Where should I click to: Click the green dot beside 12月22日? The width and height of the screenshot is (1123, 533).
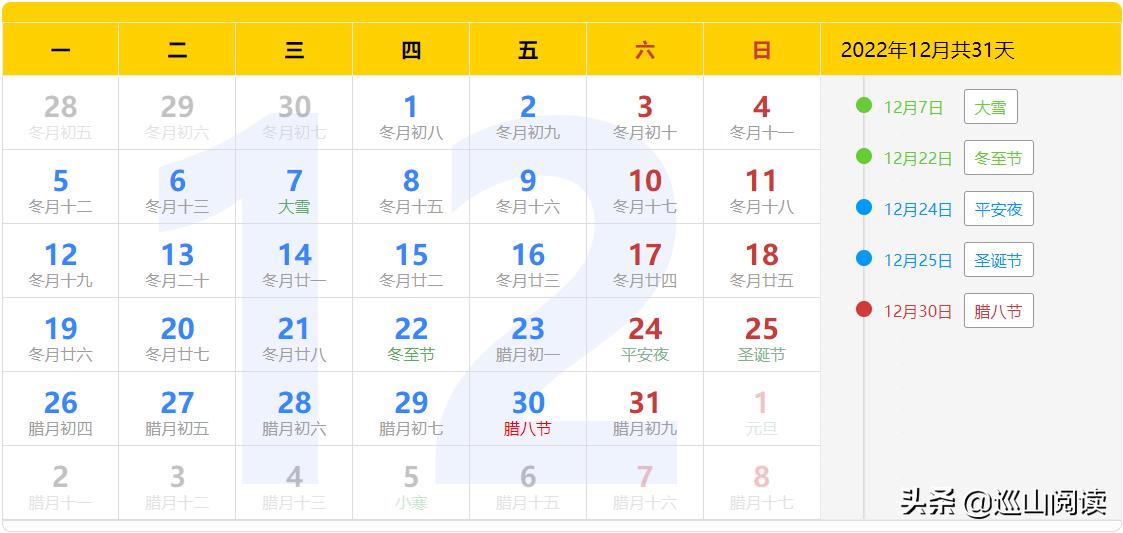tap(864, 156)
